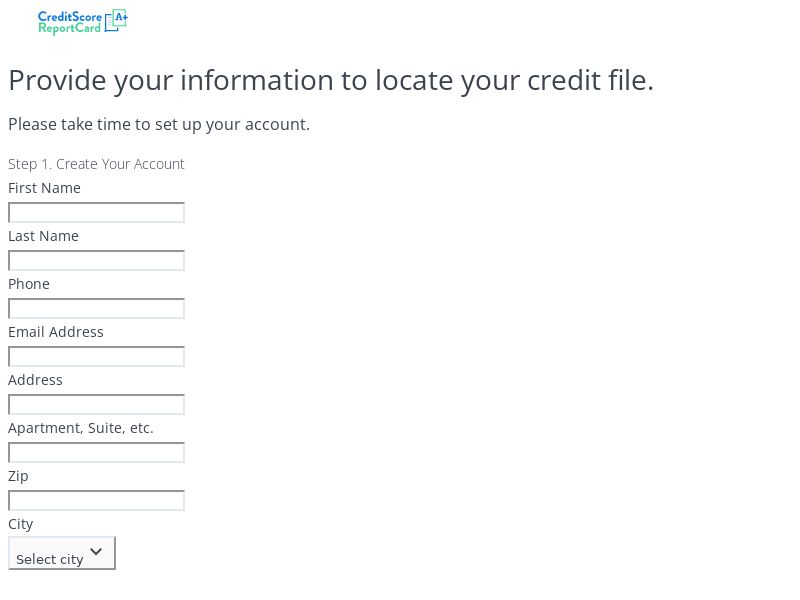Viewport: 800px width, 600px height.
Task: Click the Step 1. Create Your Account text
Action: coord(96,163)
